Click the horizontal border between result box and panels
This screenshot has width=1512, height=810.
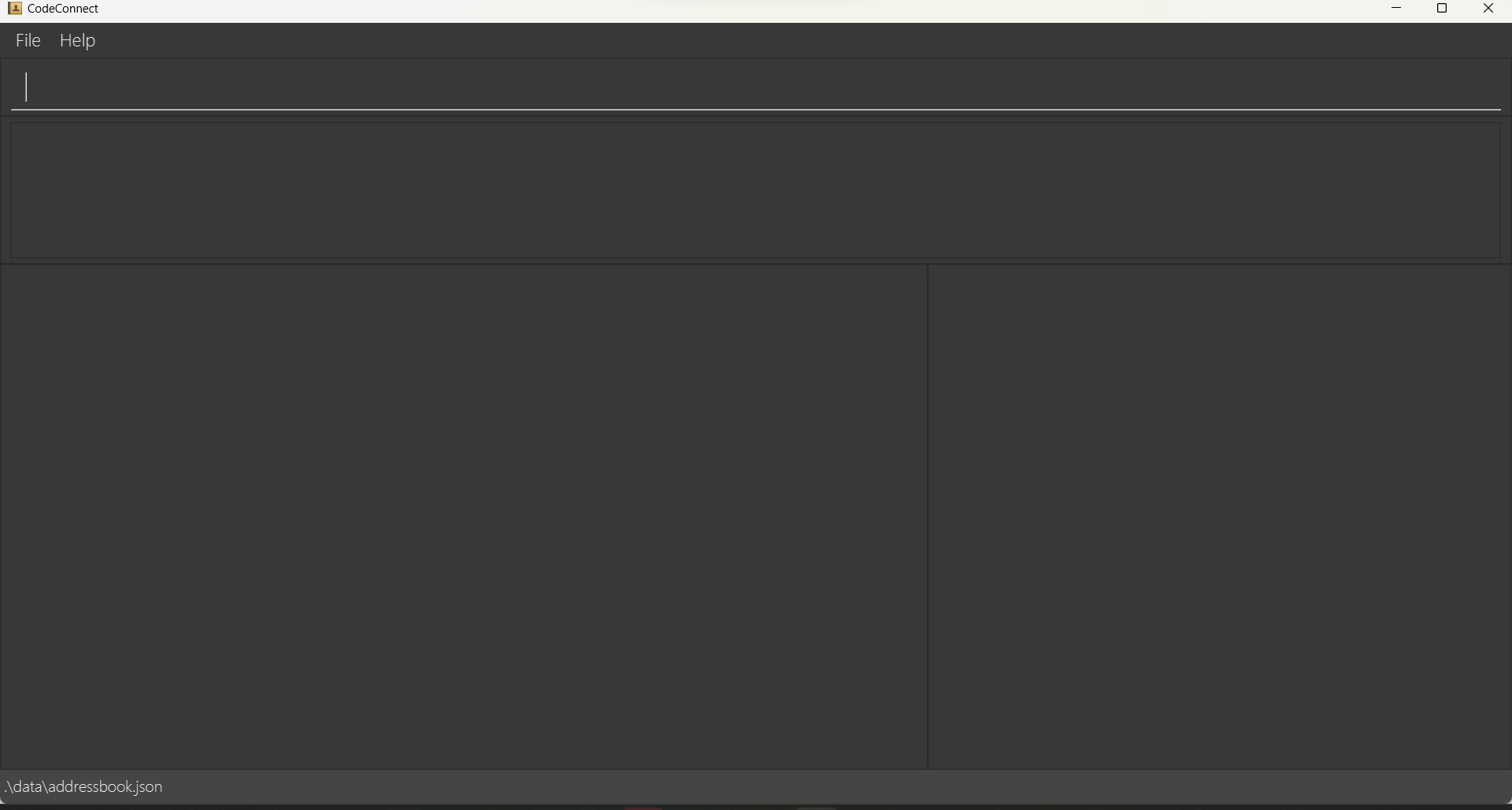(756, 265)
